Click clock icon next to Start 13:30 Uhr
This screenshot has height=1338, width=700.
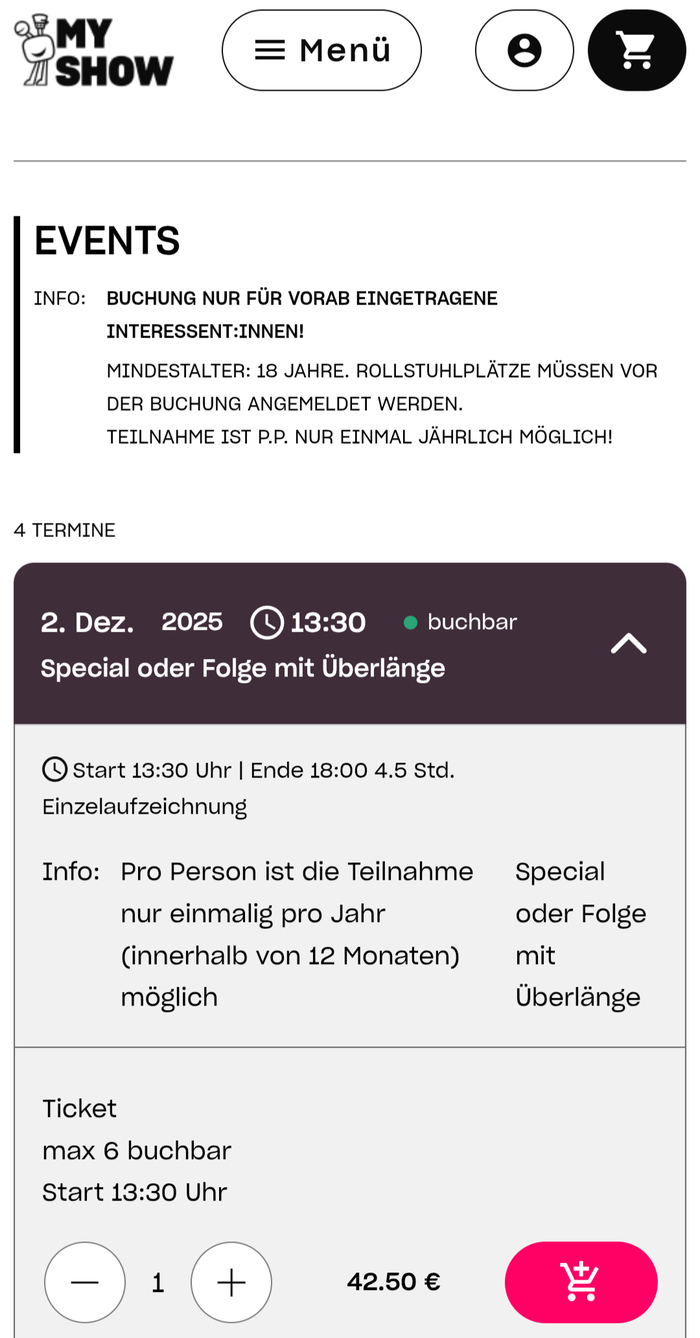[55, 769]
